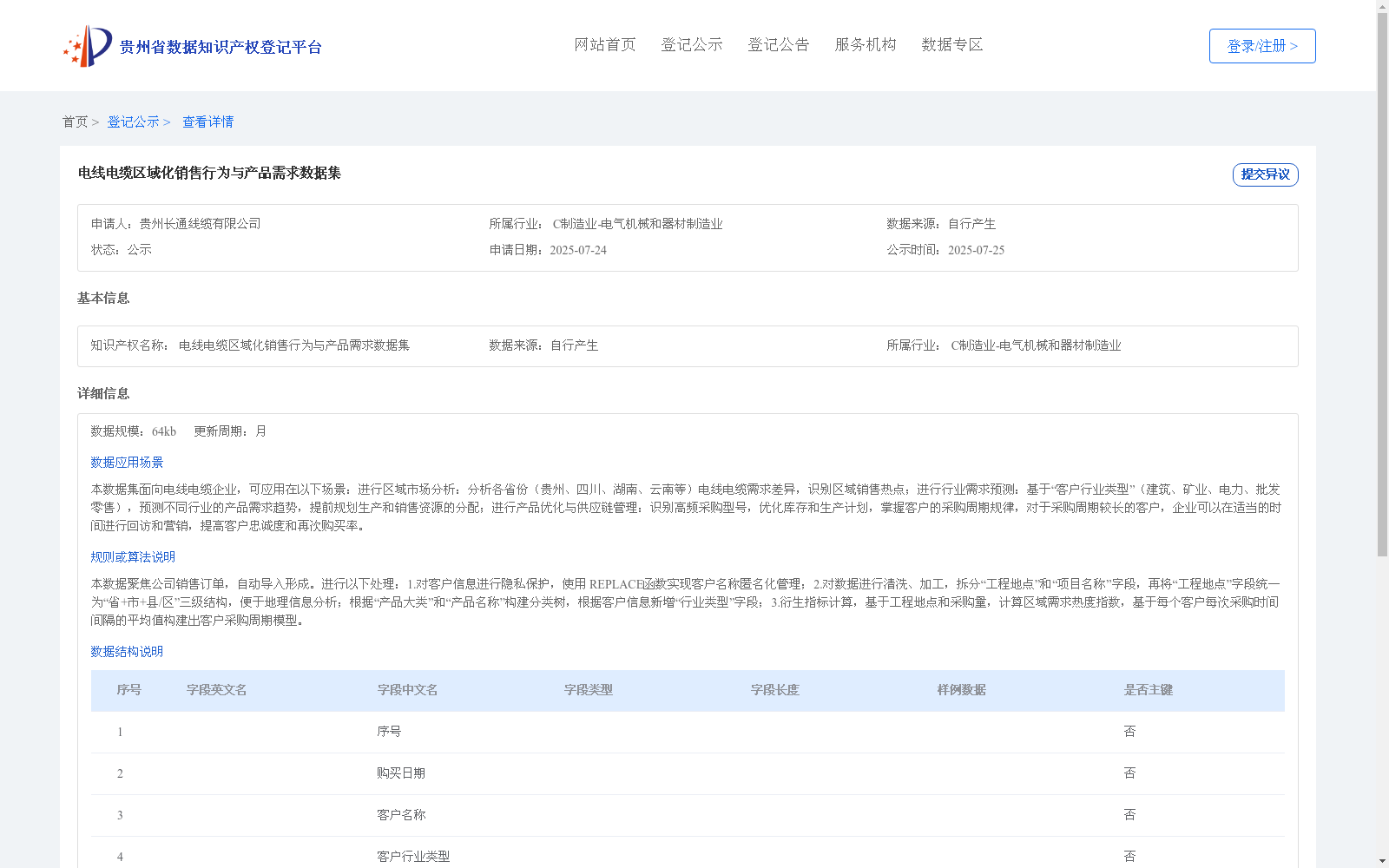Click 更新周期：月 text
The width and height of the screenshot is (1389, 868).
pyautogui.click(x=230, y=431)
